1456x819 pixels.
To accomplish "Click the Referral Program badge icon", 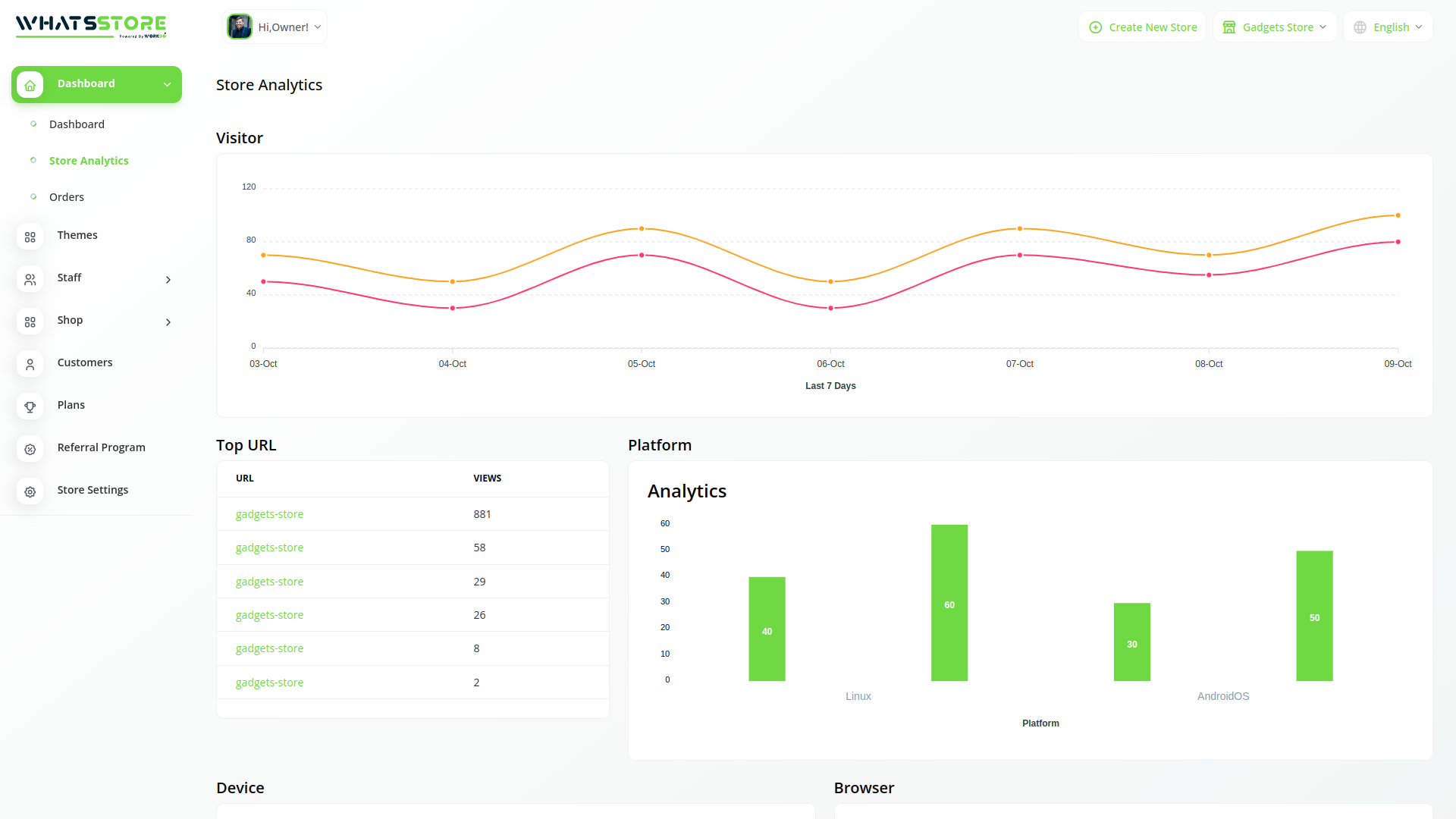I will pos(30,449).
